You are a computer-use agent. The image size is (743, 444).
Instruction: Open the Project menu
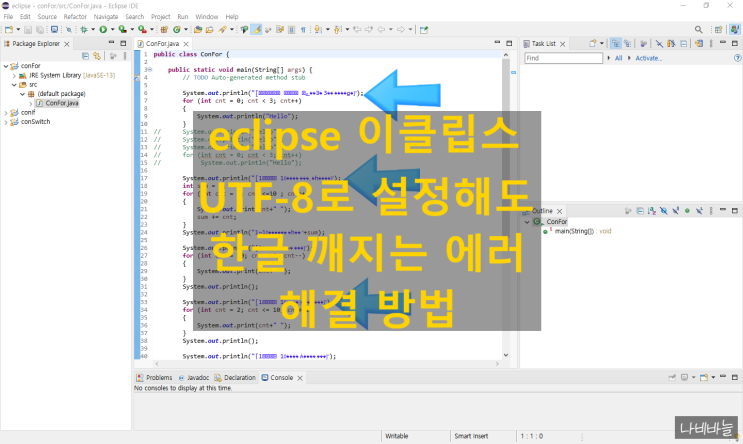pos(161,17)
